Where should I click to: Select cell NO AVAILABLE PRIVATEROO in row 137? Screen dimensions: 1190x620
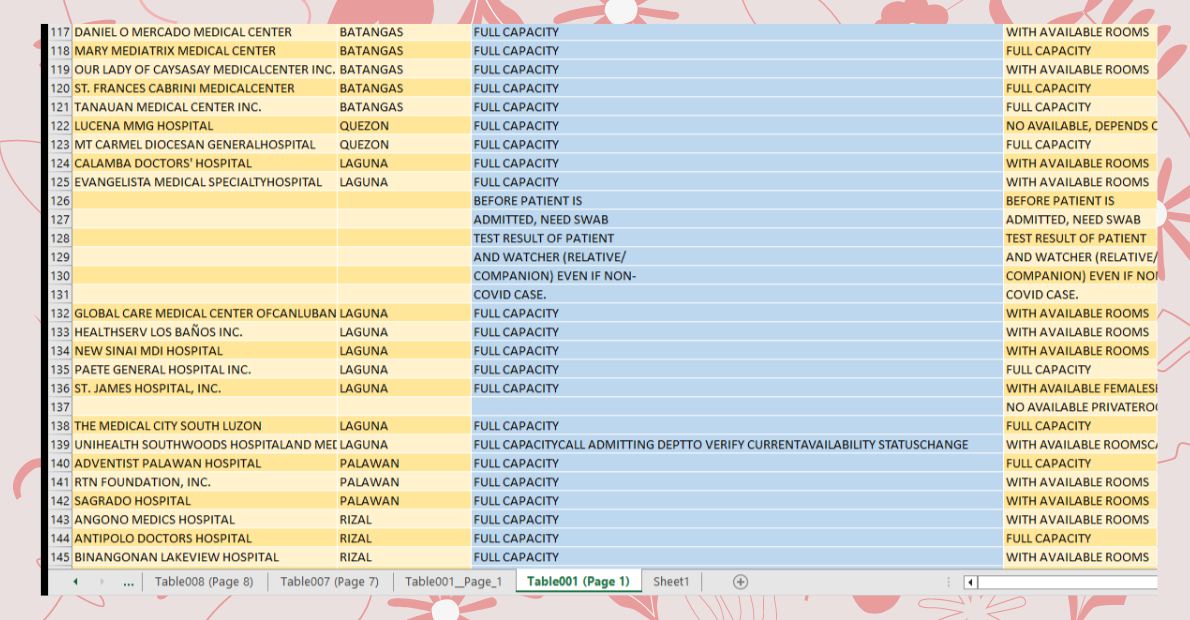pyautogui.click(x=1080, y=407)
